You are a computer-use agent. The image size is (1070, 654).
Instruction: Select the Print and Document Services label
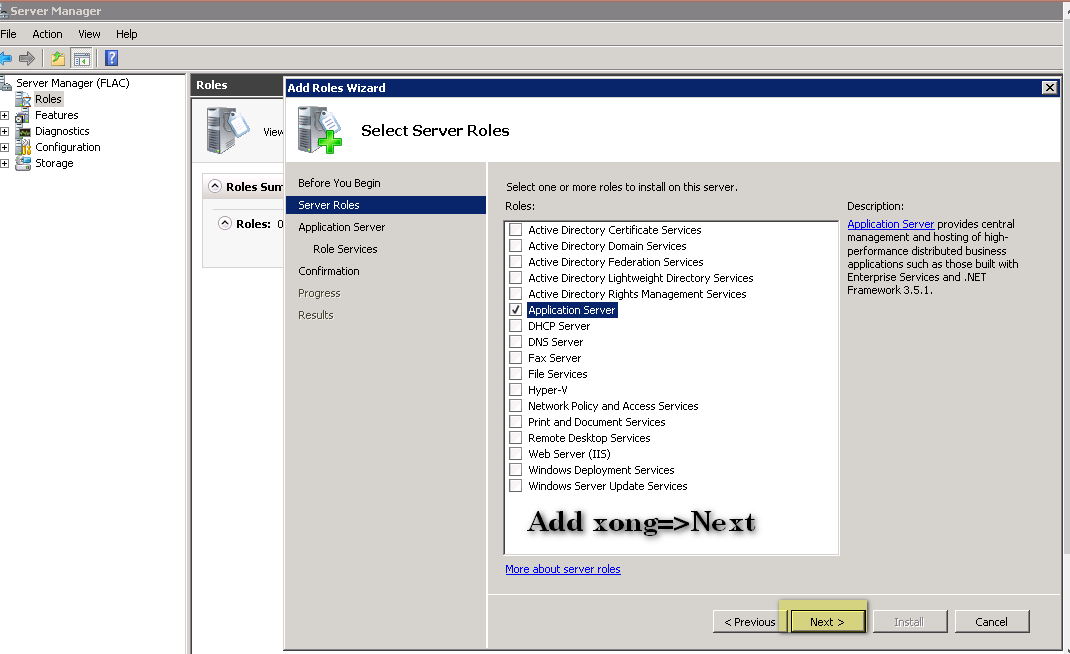(x=596, y=422)
